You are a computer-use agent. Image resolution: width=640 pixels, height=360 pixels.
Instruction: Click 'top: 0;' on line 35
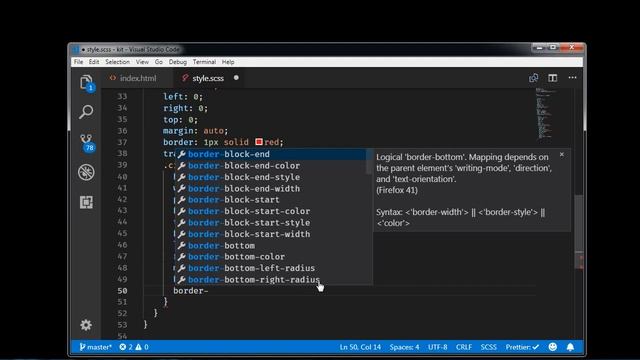180,120
